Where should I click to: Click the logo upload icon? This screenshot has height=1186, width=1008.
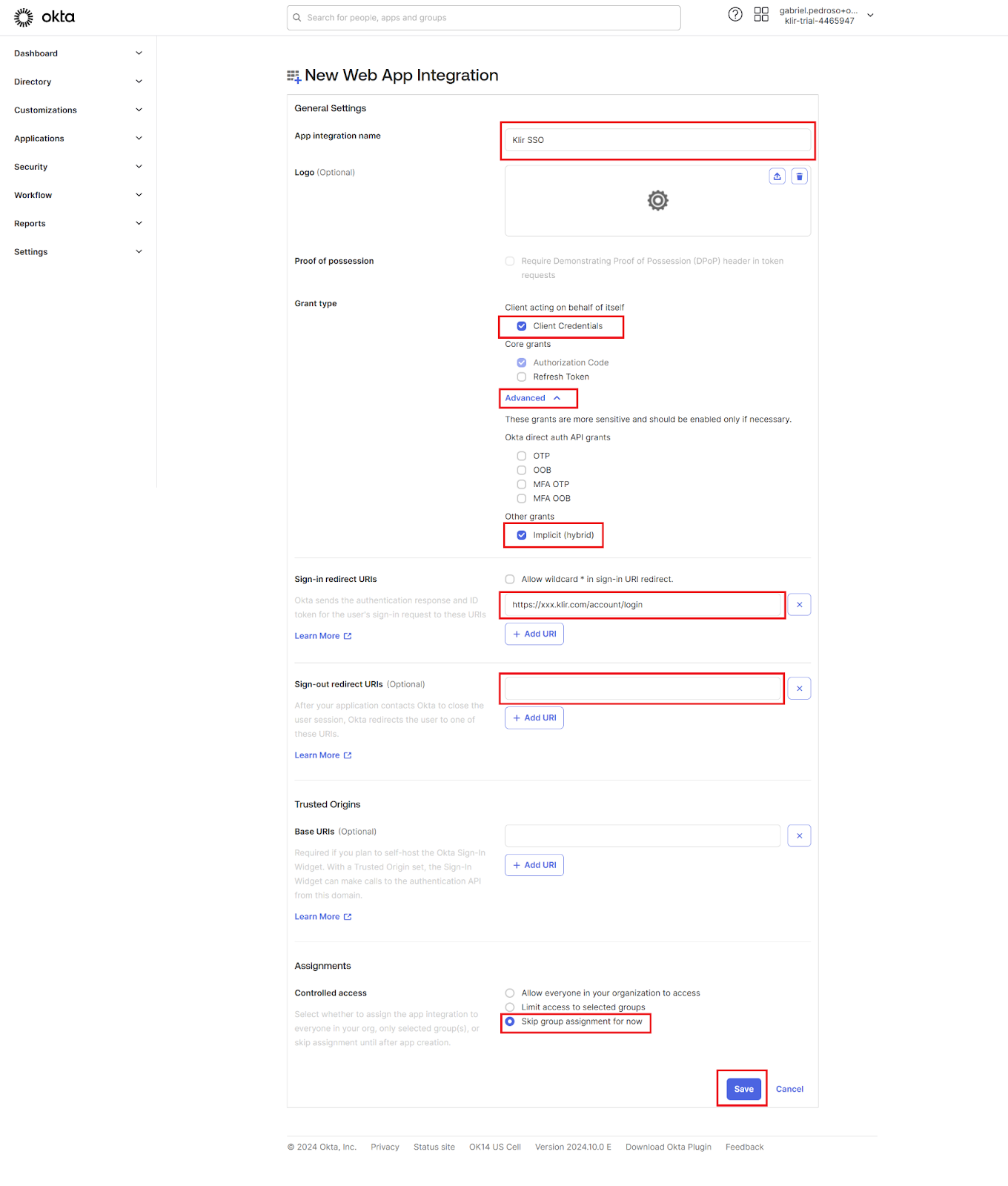(777, 176)
